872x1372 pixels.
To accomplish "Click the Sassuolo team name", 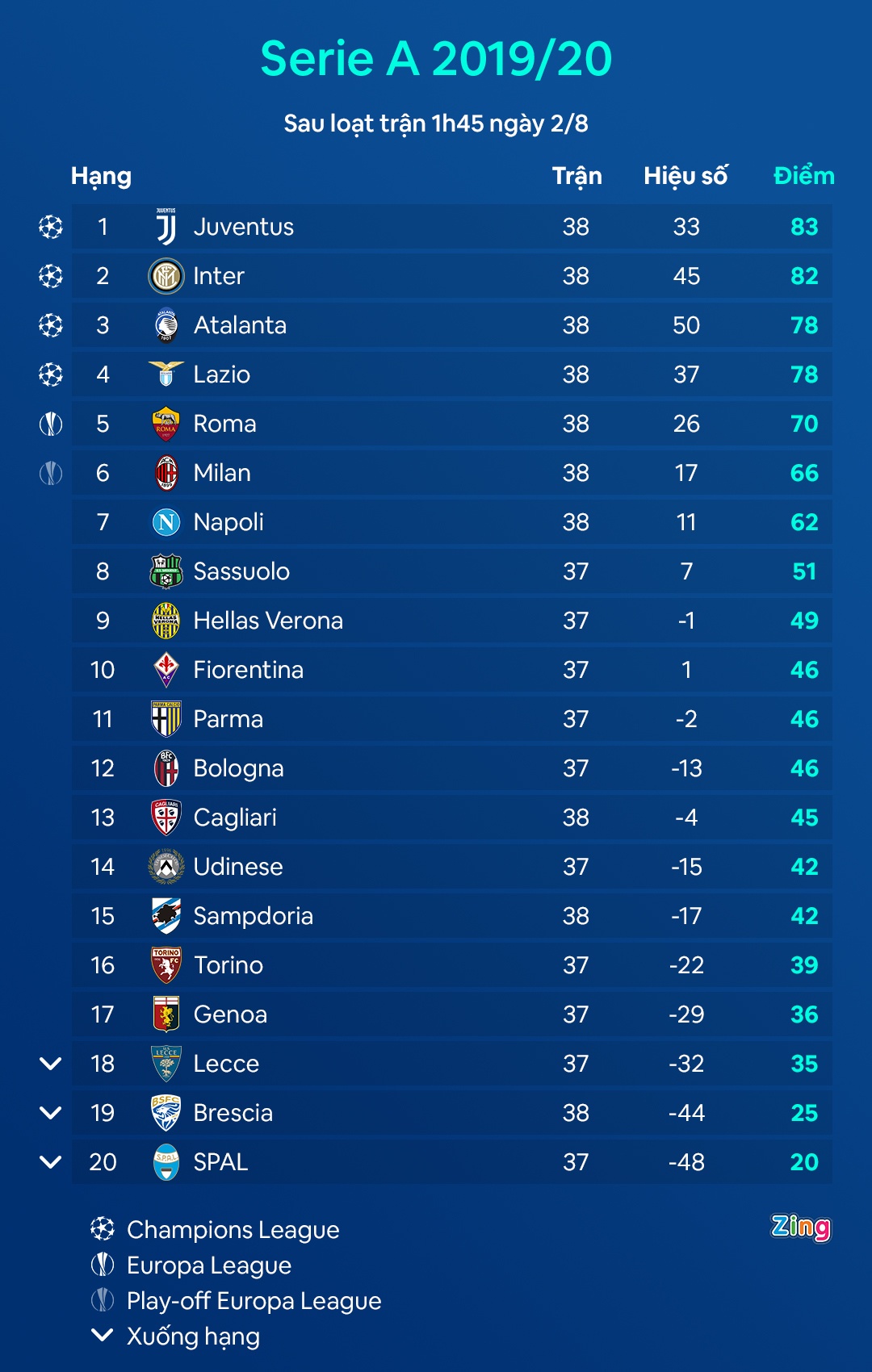I will click(241, 571).
